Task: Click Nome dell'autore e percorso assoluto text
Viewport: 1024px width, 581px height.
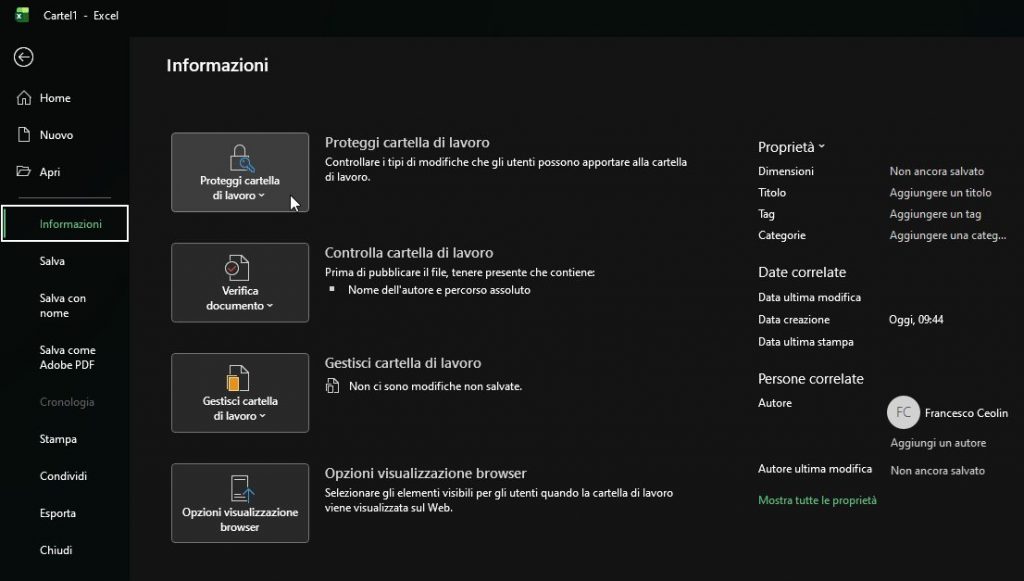Action: (x=439, y=290)
